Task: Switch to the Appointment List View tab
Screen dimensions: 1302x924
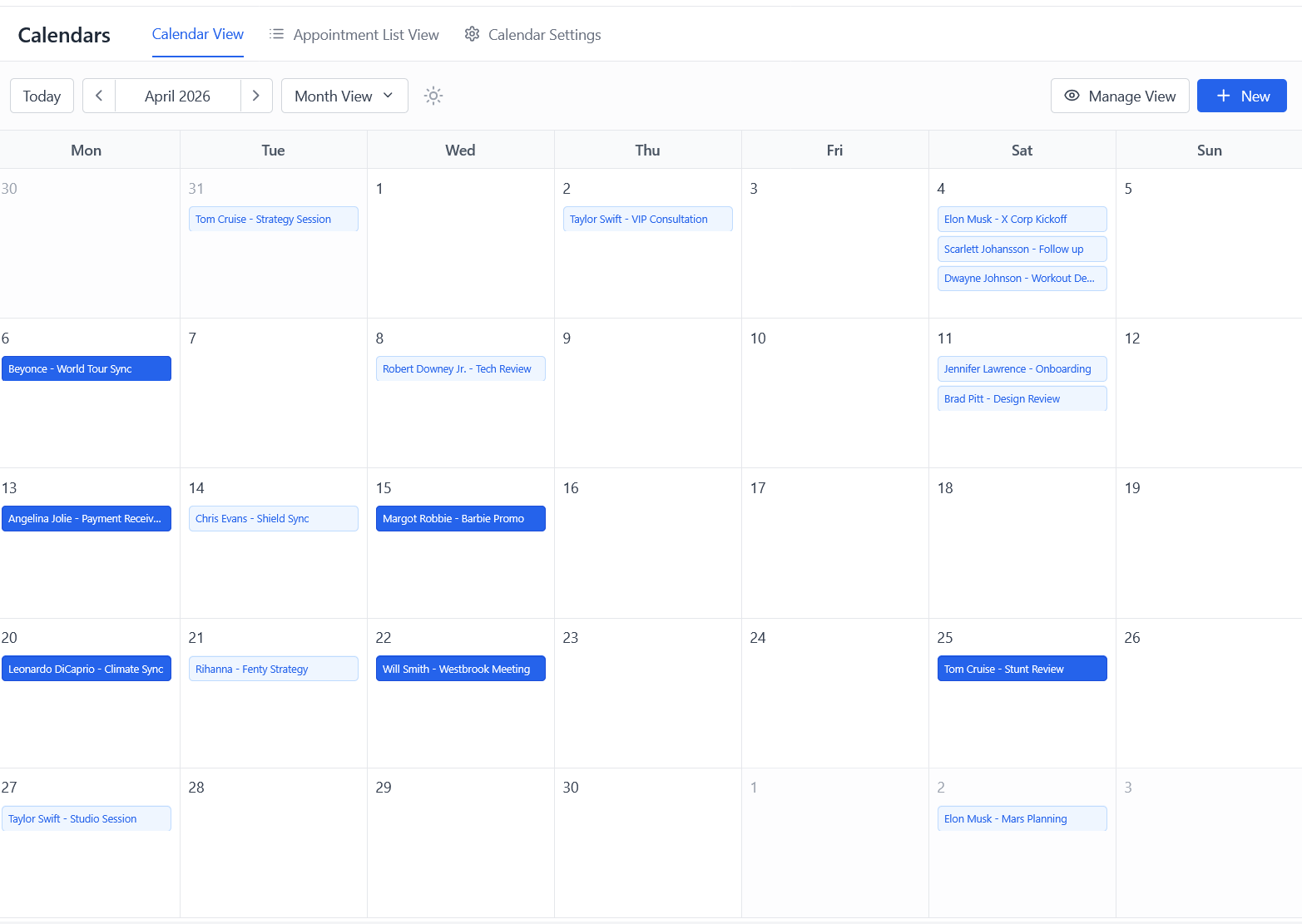Action: point(354,34)
